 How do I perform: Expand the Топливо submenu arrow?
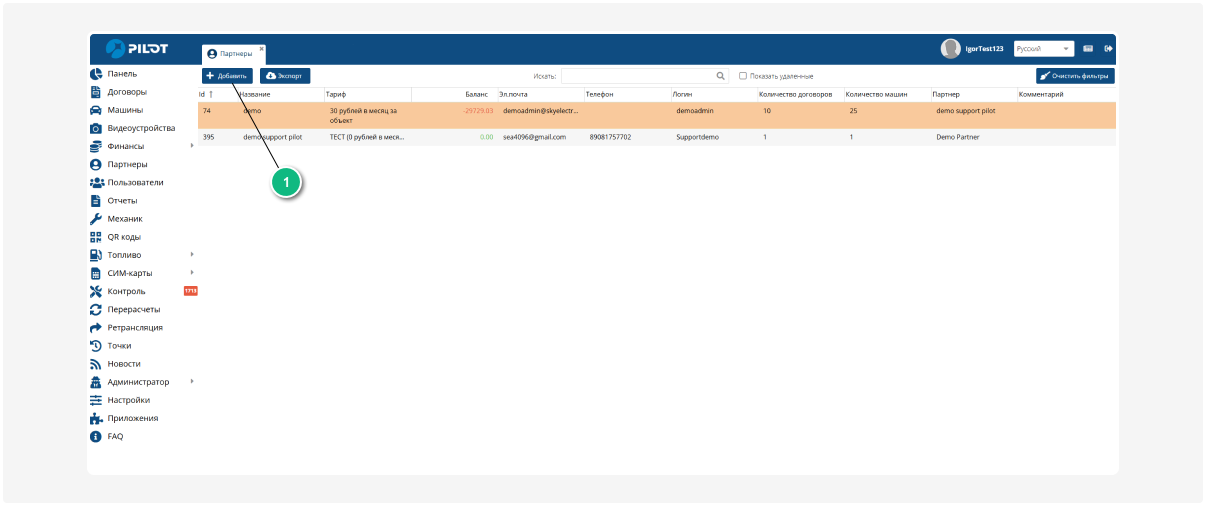point(191,254)
